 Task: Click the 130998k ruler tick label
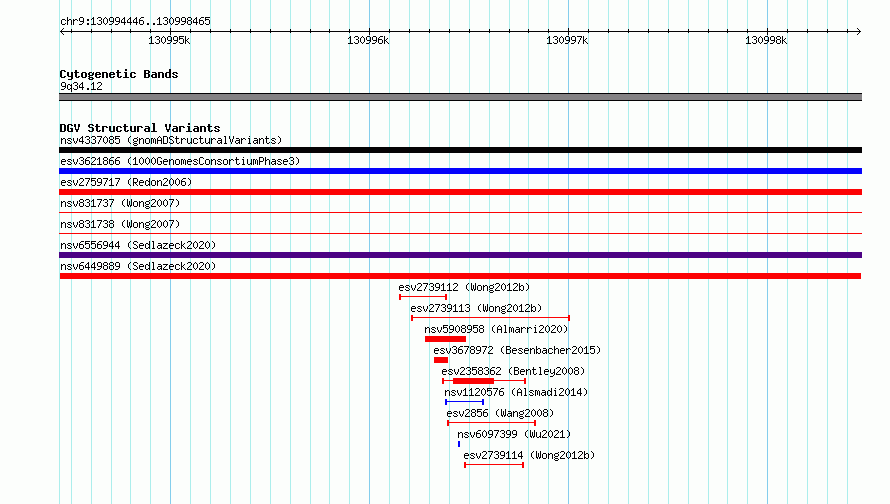point(766,40)
